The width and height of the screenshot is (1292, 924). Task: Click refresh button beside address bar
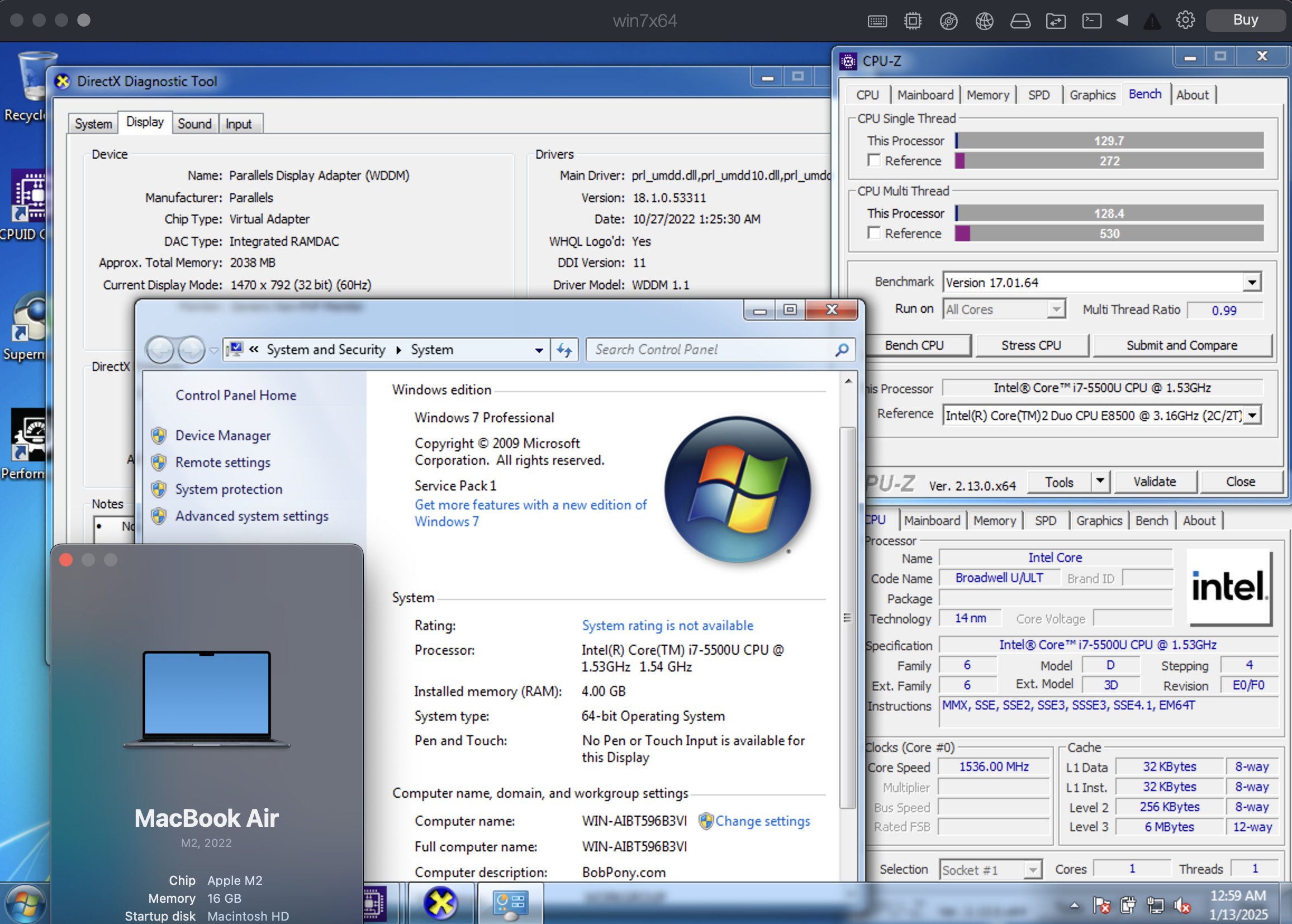[564, 350]
